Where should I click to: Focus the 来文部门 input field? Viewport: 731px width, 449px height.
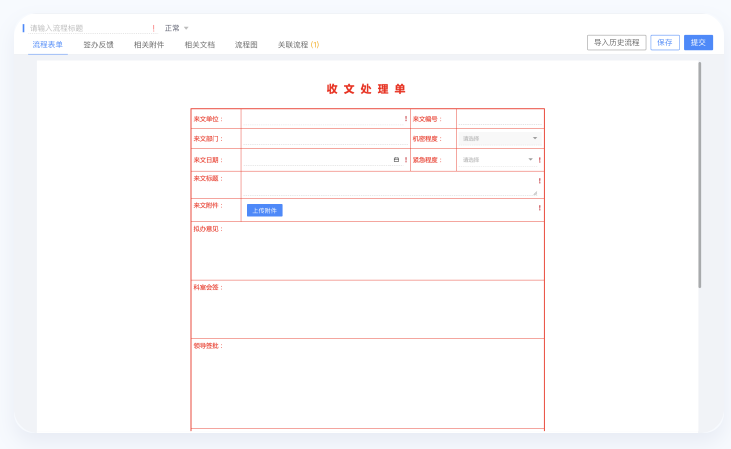click(325, 138)
